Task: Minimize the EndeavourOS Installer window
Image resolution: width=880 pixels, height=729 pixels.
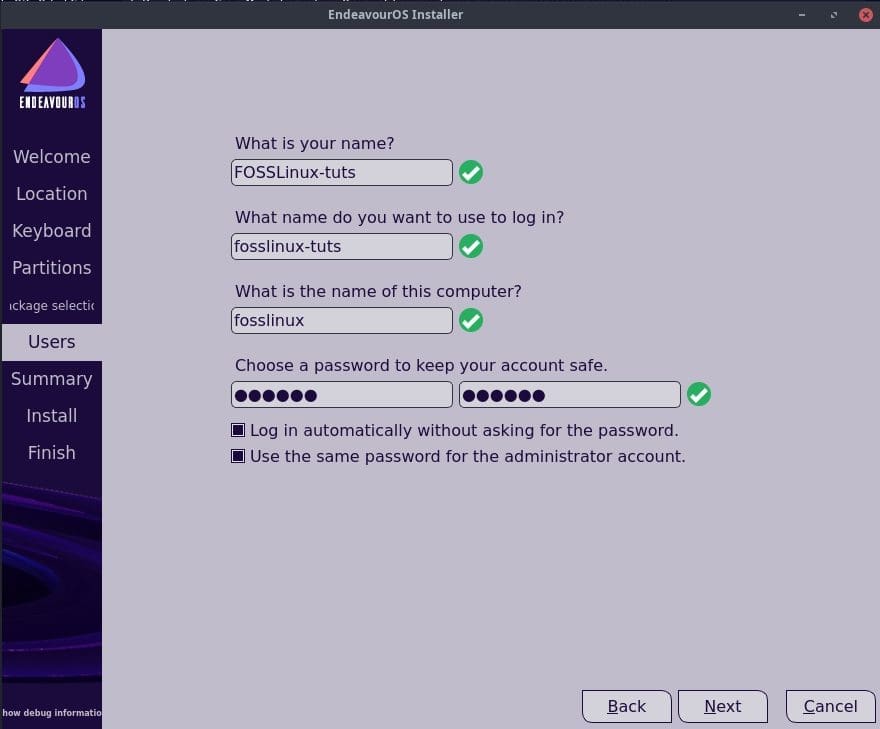Action: (x=801, y=15)
